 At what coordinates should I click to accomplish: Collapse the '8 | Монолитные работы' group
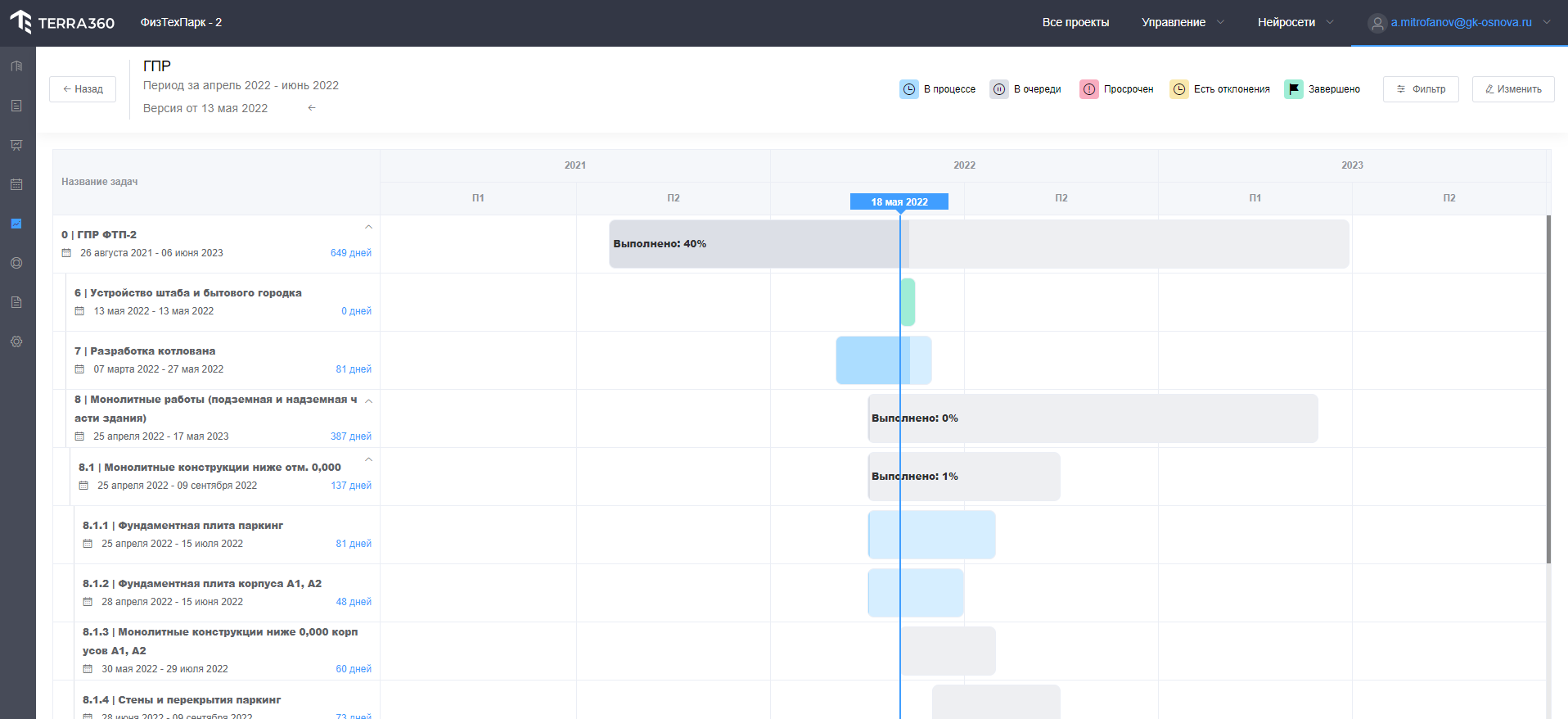[368, 400]
